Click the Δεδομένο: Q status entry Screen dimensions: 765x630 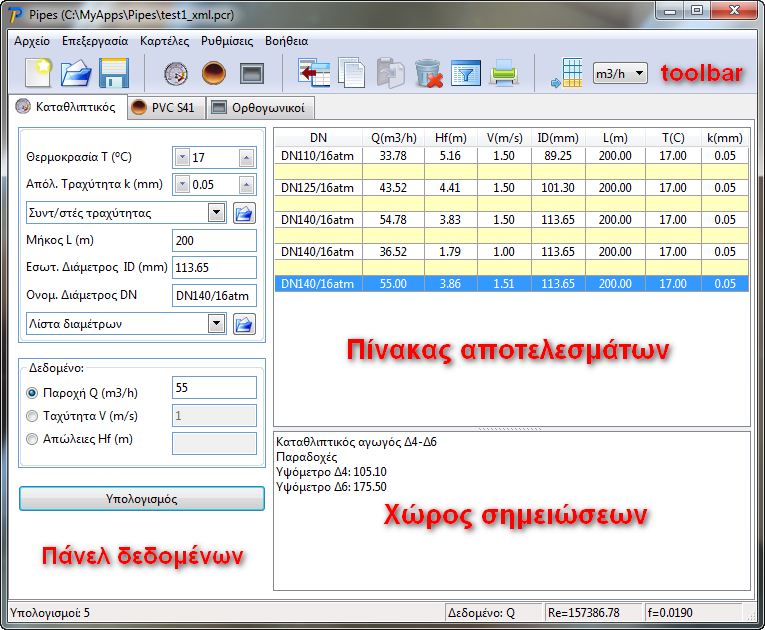click(493, 612)
